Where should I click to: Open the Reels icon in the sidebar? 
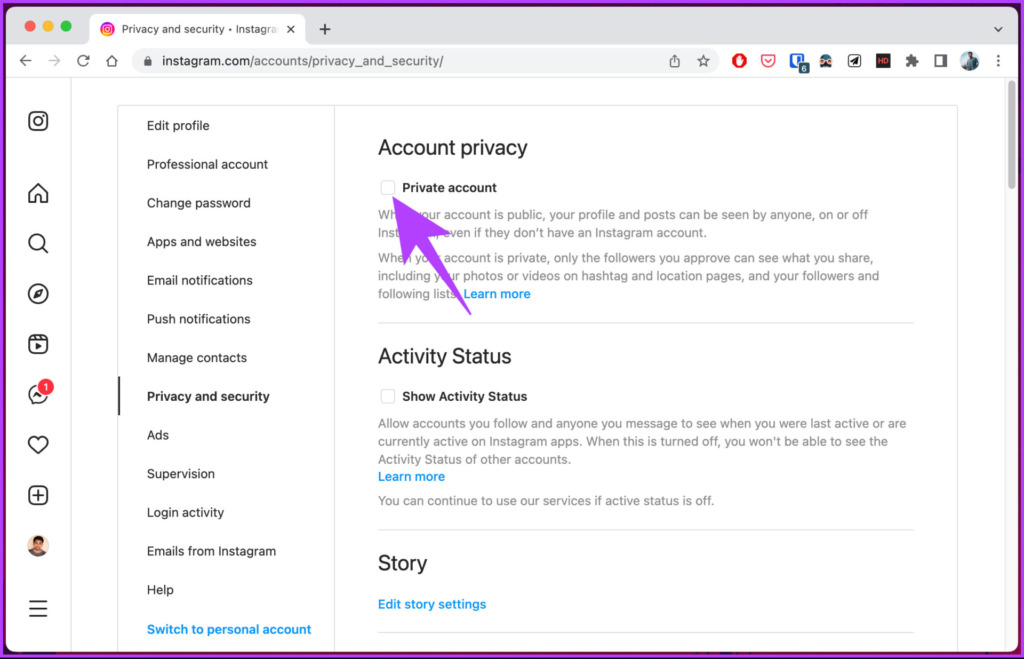point(37,344)
